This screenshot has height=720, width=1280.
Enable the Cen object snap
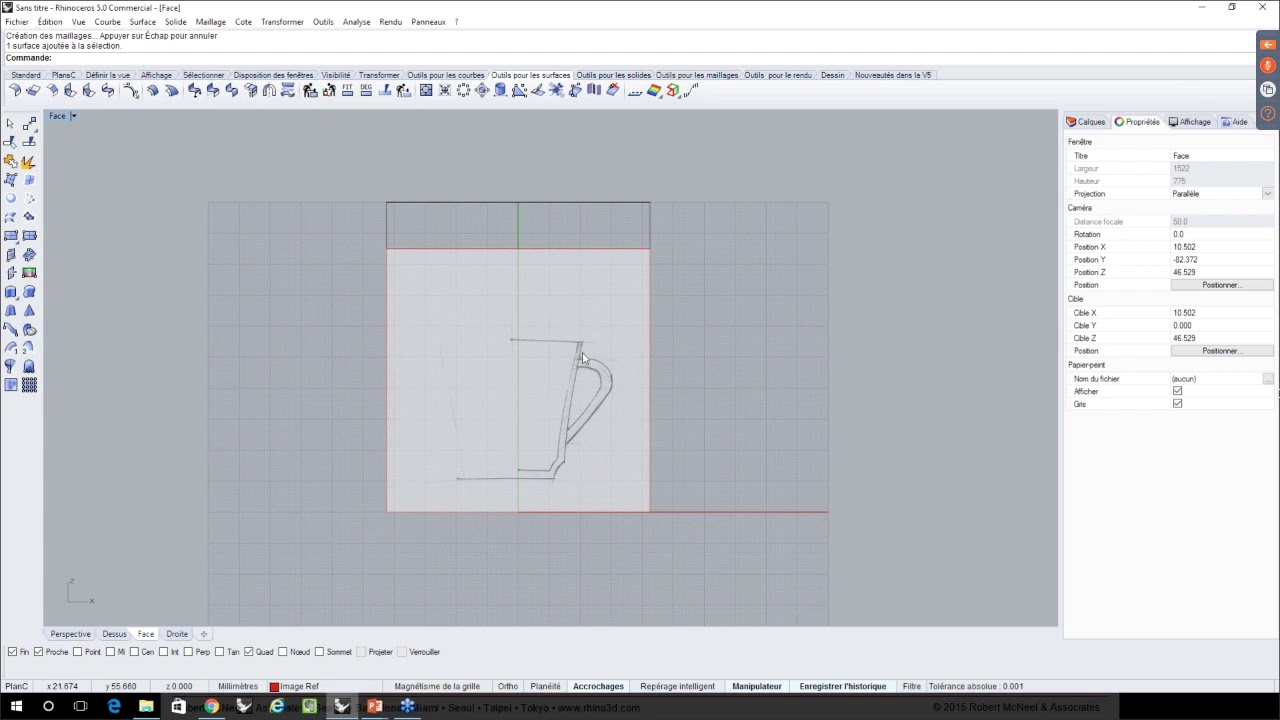pos(134,652)
